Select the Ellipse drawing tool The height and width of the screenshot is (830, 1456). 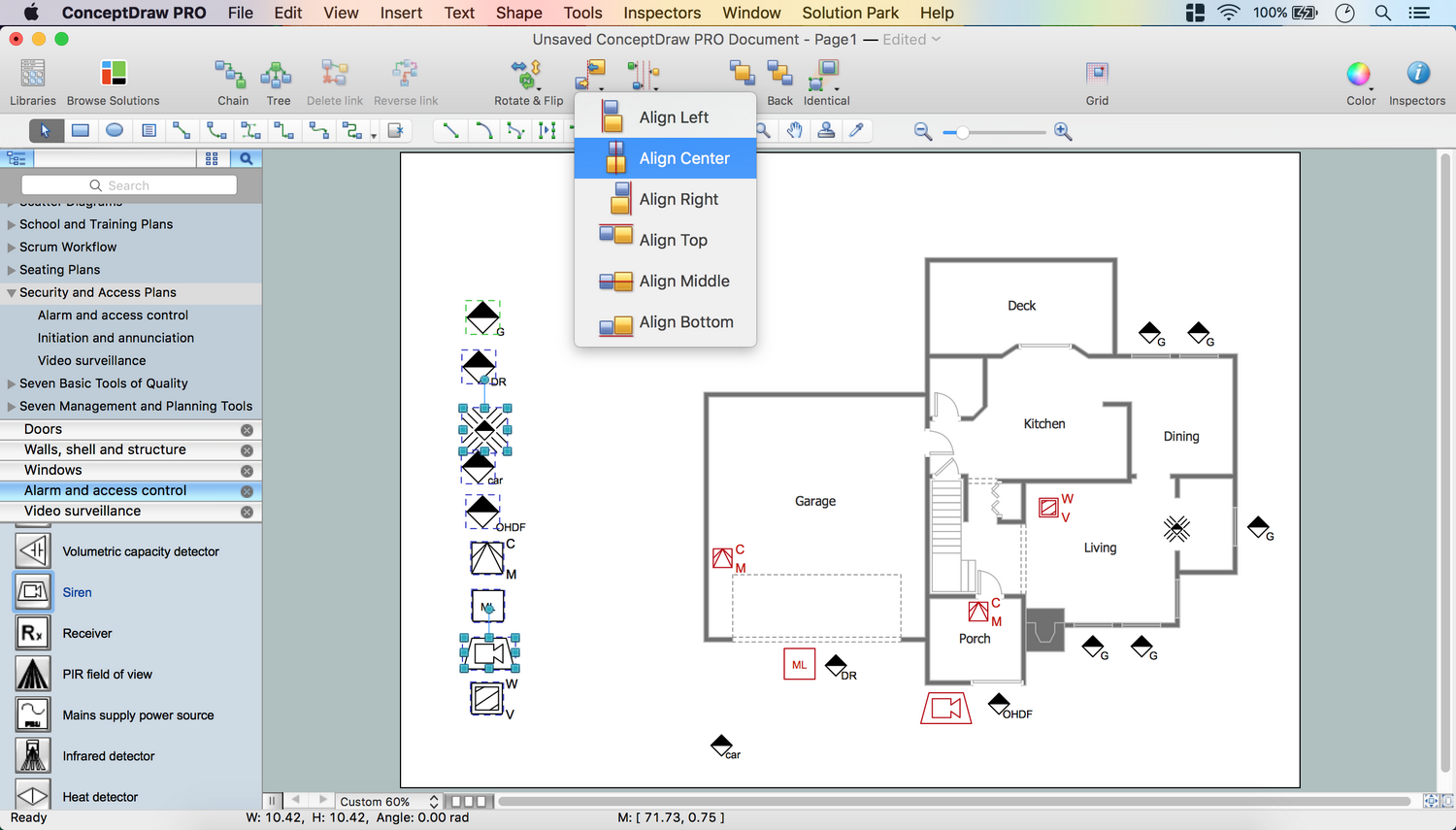pyautogui.click(x=115, y=130)
